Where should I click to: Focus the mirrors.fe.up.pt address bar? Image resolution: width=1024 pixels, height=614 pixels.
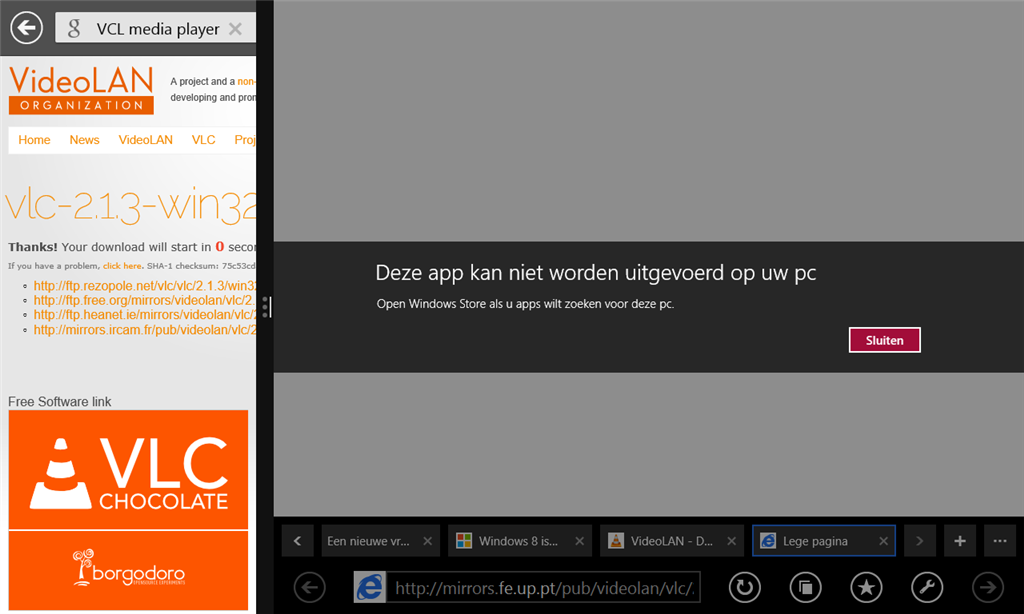543,588
